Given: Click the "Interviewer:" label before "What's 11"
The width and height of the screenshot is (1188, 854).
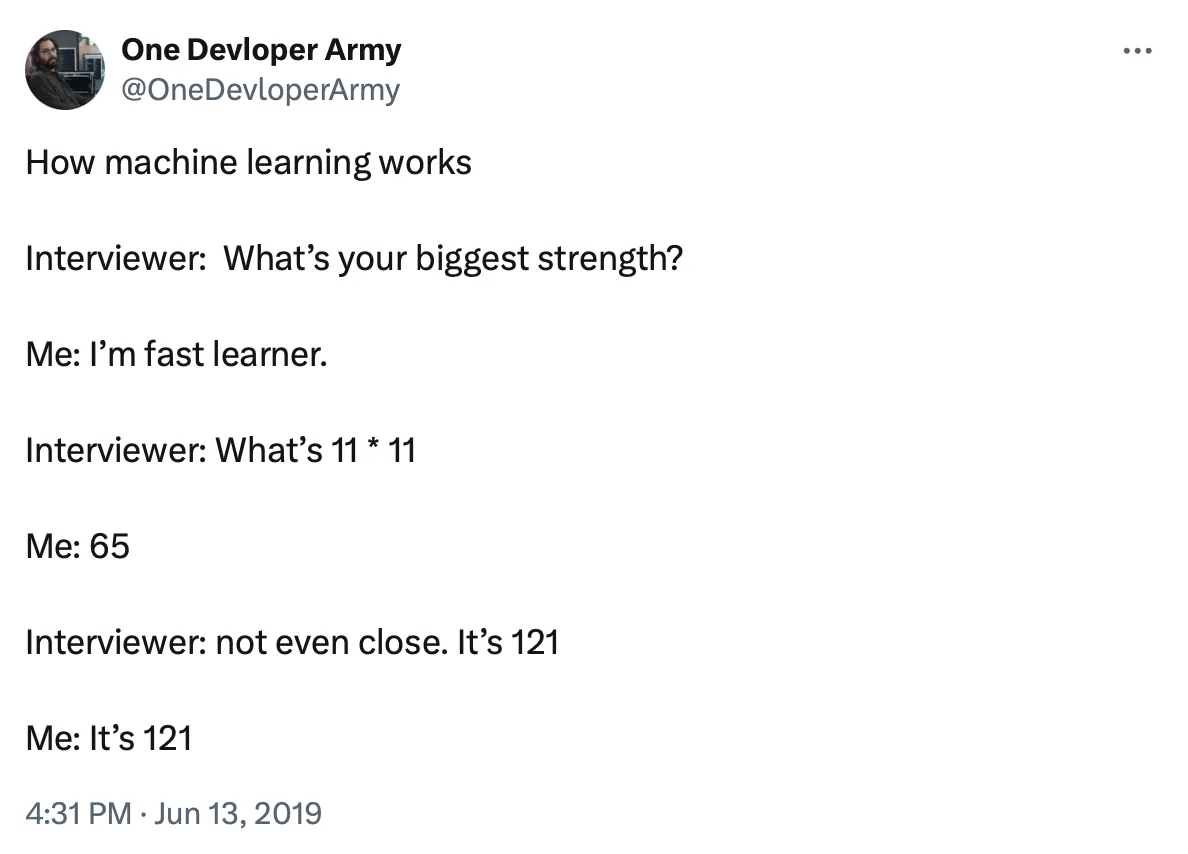Looking at the screenshot, I should click(115, 451).
